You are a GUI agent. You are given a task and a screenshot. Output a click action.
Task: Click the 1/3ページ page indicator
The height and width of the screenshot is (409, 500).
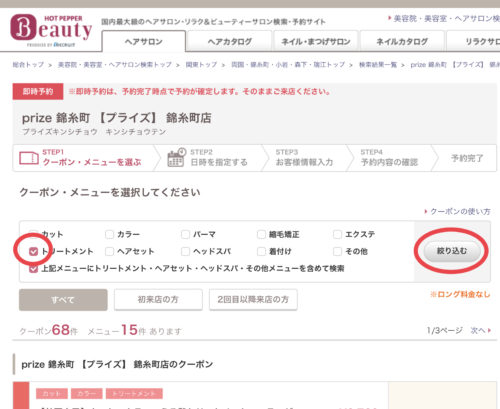(445, 330)
